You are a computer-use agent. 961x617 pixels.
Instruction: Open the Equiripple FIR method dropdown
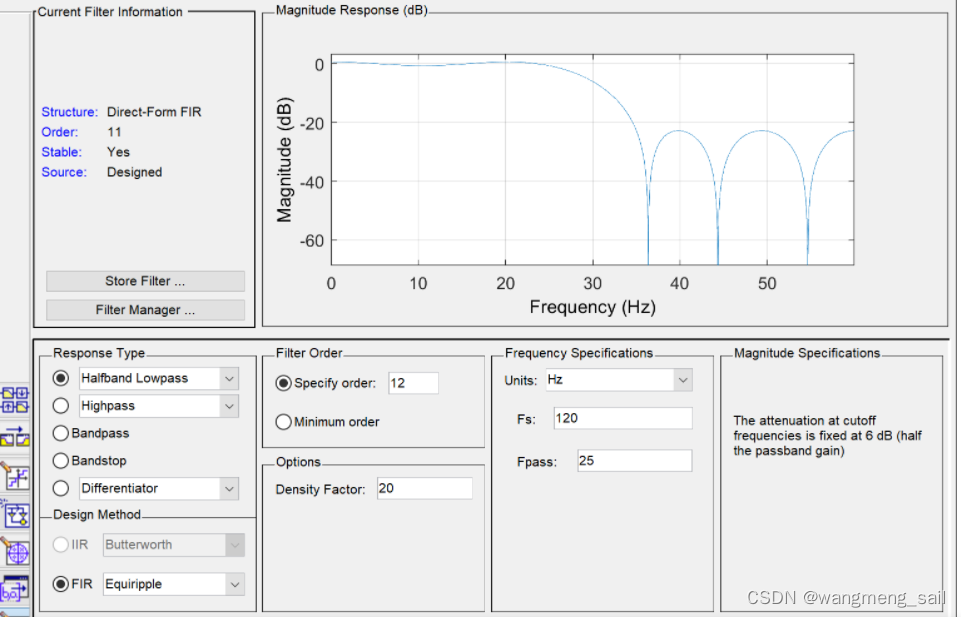[x=235, y=585]
